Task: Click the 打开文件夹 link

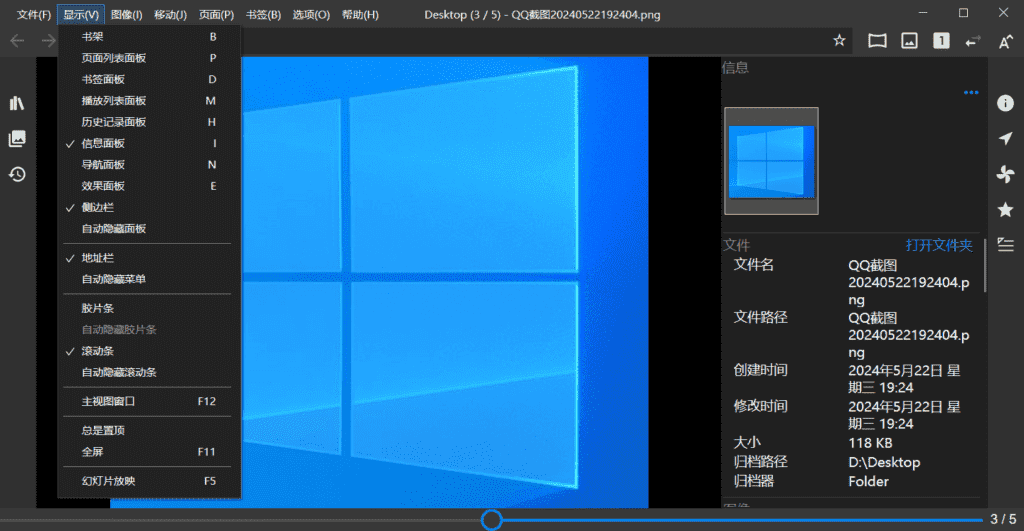Action: [938, 245]
